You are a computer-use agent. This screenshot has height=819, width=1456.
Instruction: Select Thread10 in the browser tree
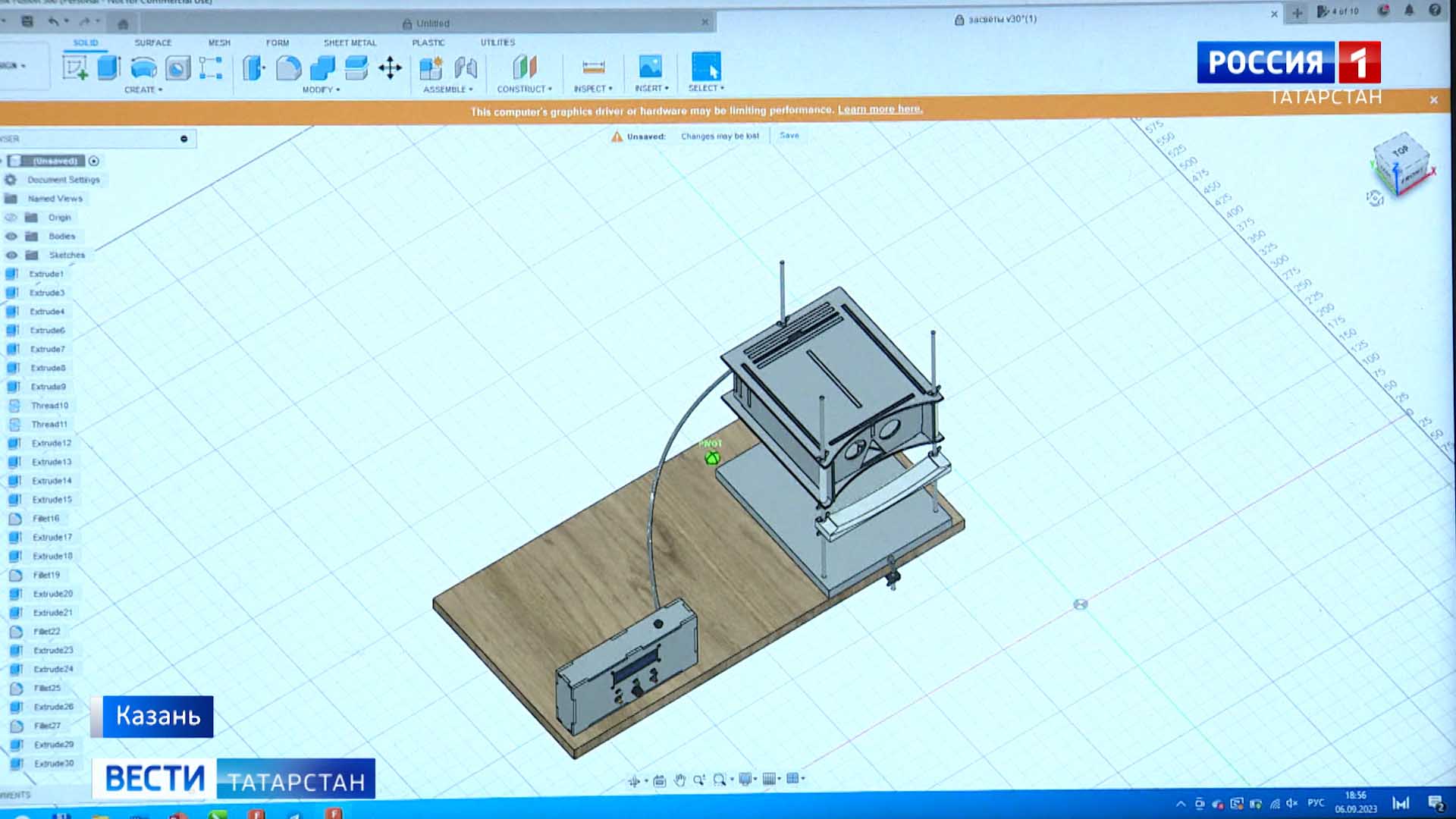tap(50, 406)
